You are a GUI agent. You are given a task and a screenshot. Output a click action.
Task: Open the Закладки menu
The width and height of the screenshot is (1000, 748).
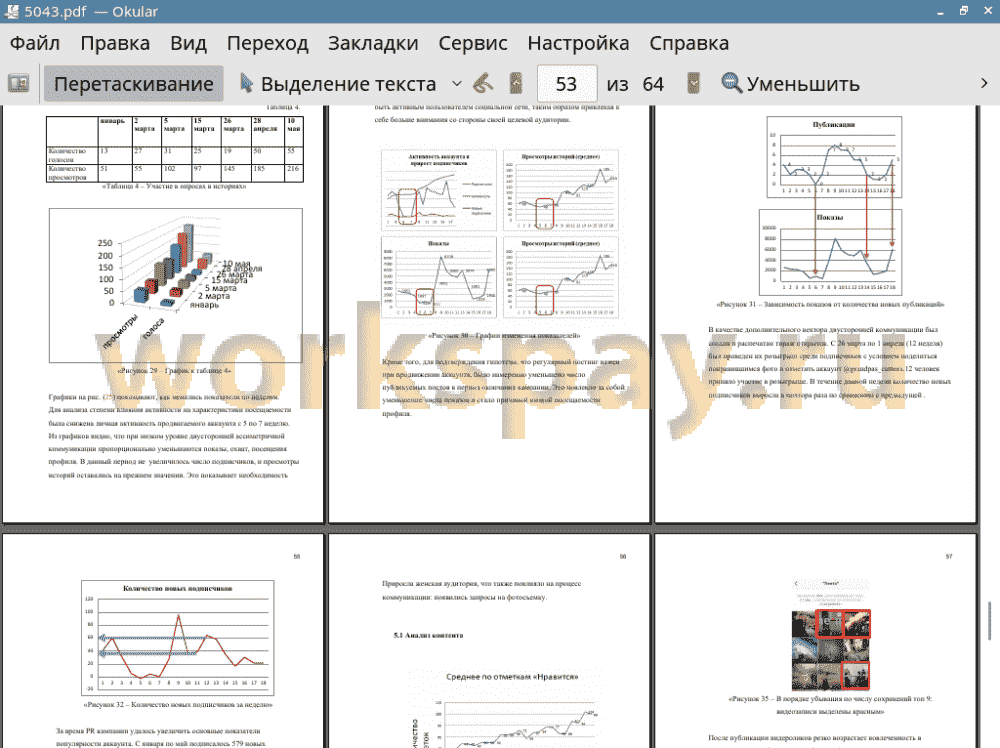point(373,43)
